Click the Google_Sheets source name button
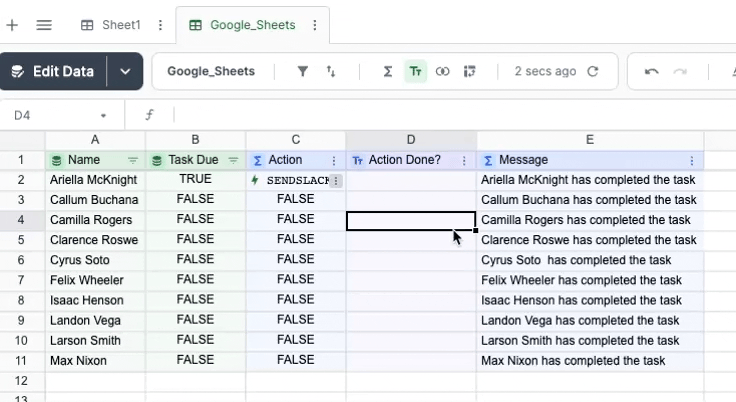 click(x=211, y=72)
